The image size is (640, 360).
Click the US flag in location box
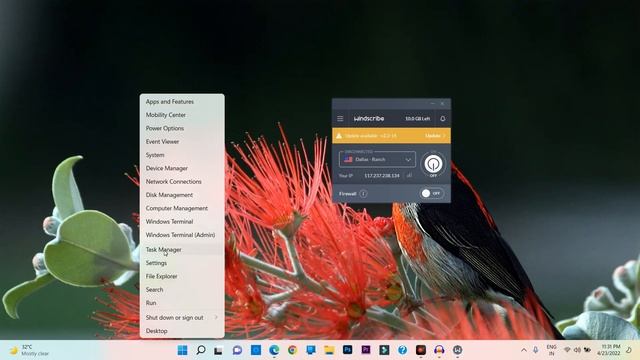pyautogui.click(x=348, y=160)
